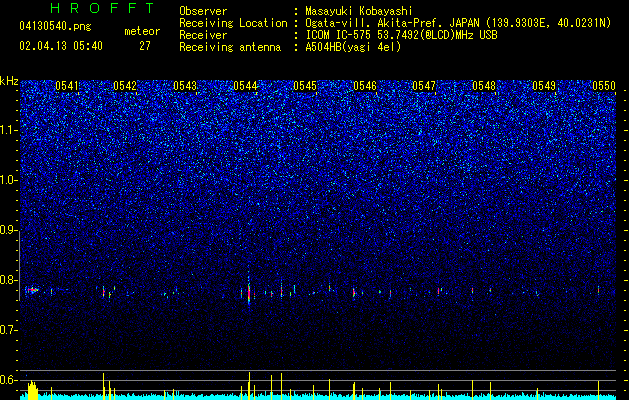Click the 0.7 kHz axis label
This screenshot has height=400, width=629.
pos(8,330)
